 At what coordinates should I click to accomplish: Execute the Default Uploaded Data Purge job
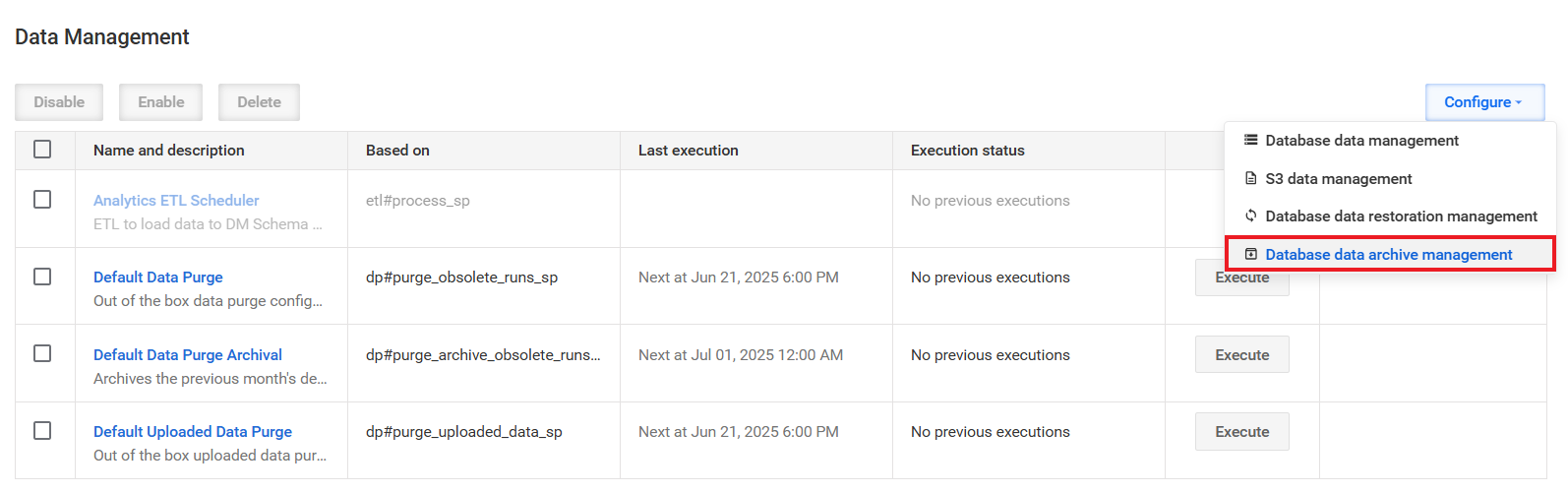(1241, 431)
